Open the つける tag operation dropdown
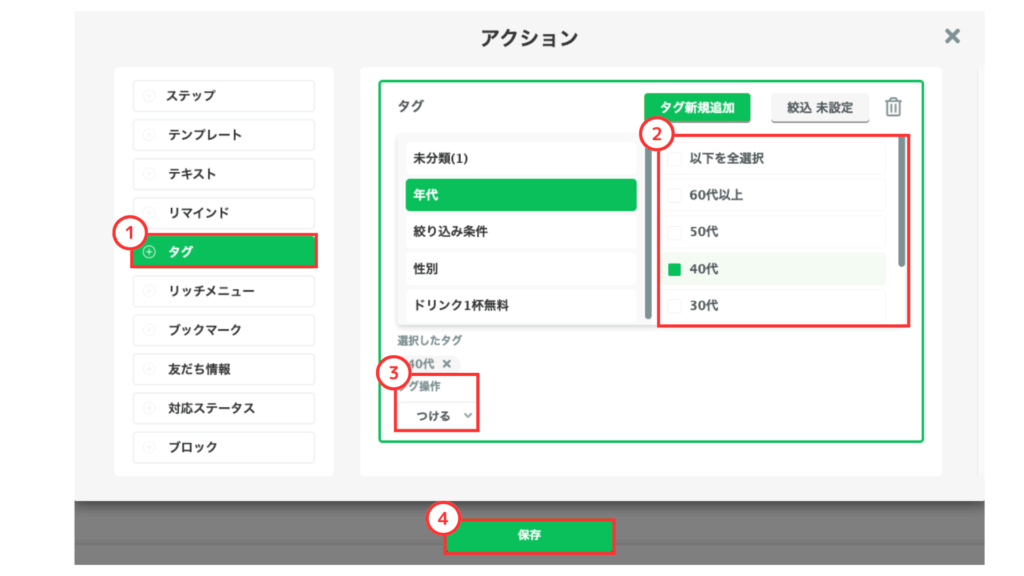The height and width of the screenshot is (576, 1024). point(437,415)
